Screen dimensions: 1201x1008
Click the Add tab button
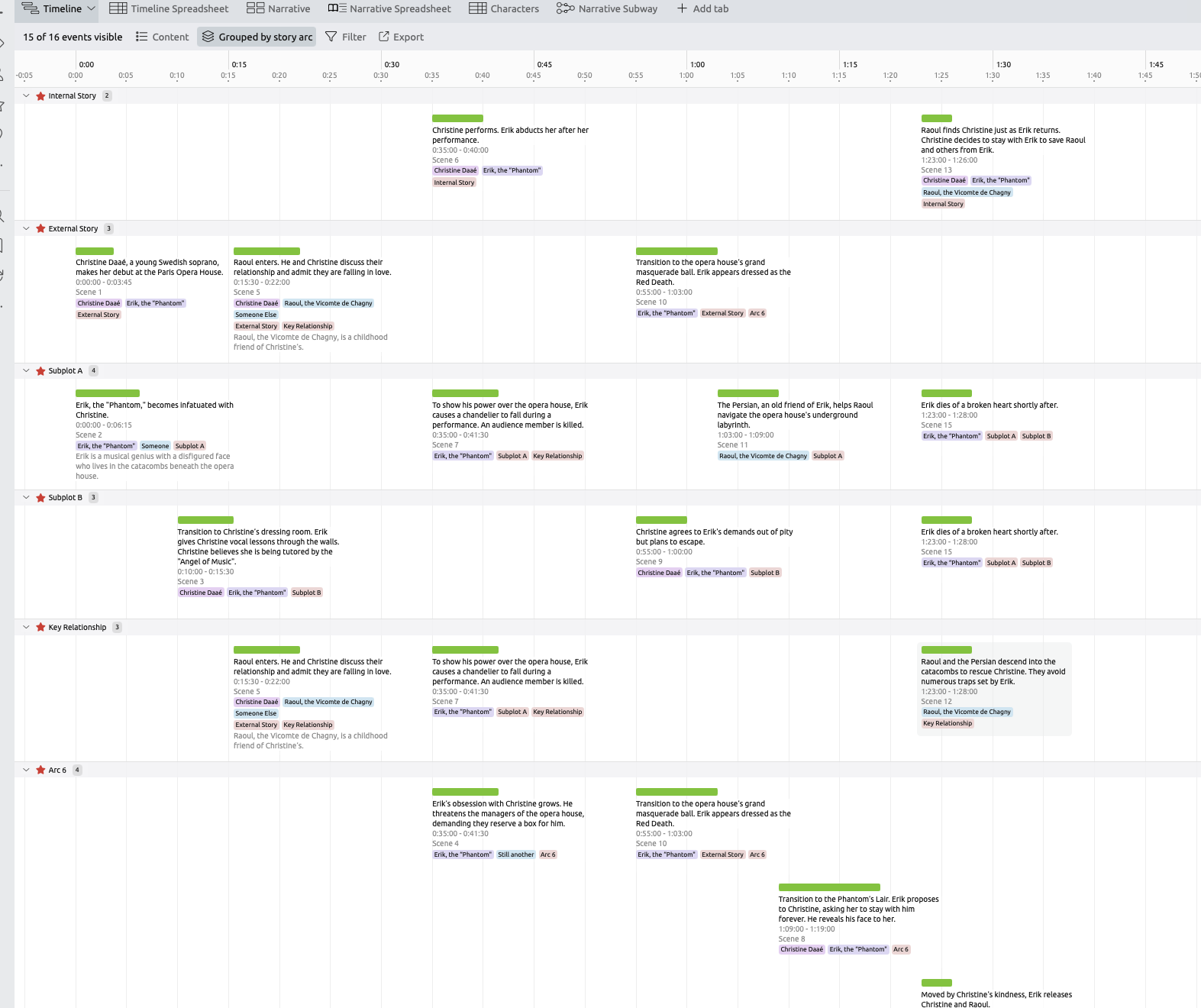[x=702, y=8]
